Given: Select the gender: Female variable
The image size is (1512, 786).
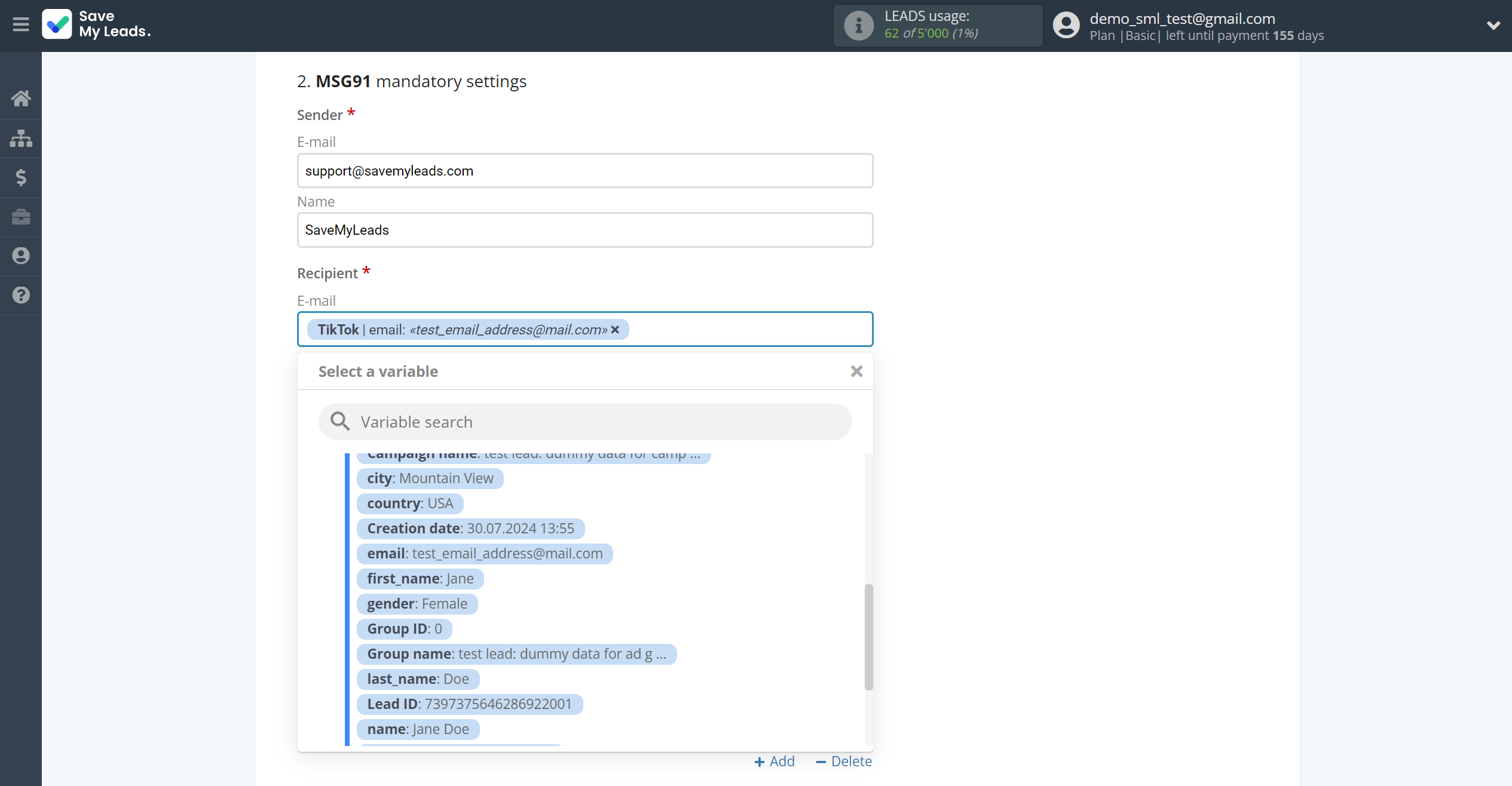Looking at the screenshot, I should click(417, 604).
